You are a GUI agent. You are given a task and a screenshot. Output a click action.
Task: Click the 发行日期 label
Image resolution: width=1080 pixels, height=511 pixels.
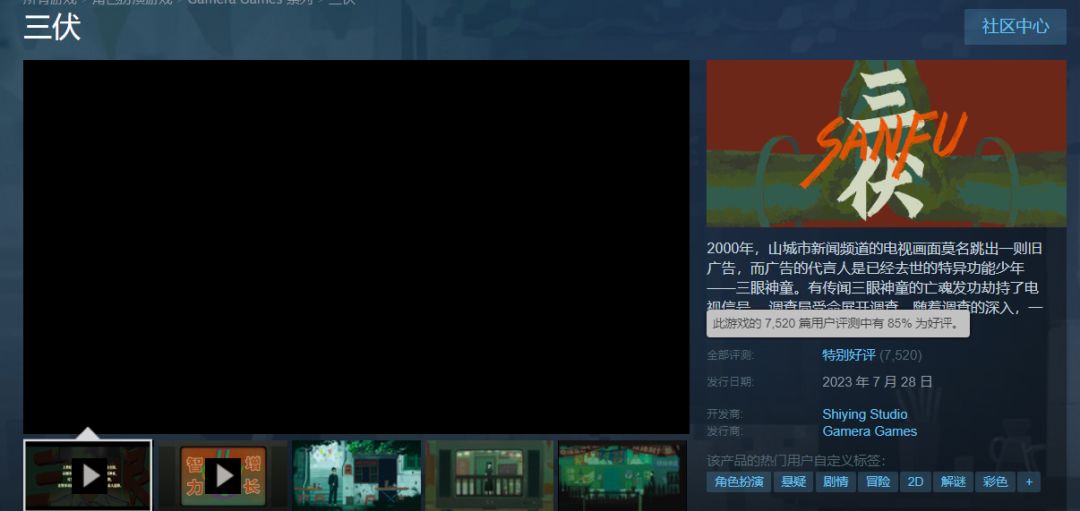729,382
